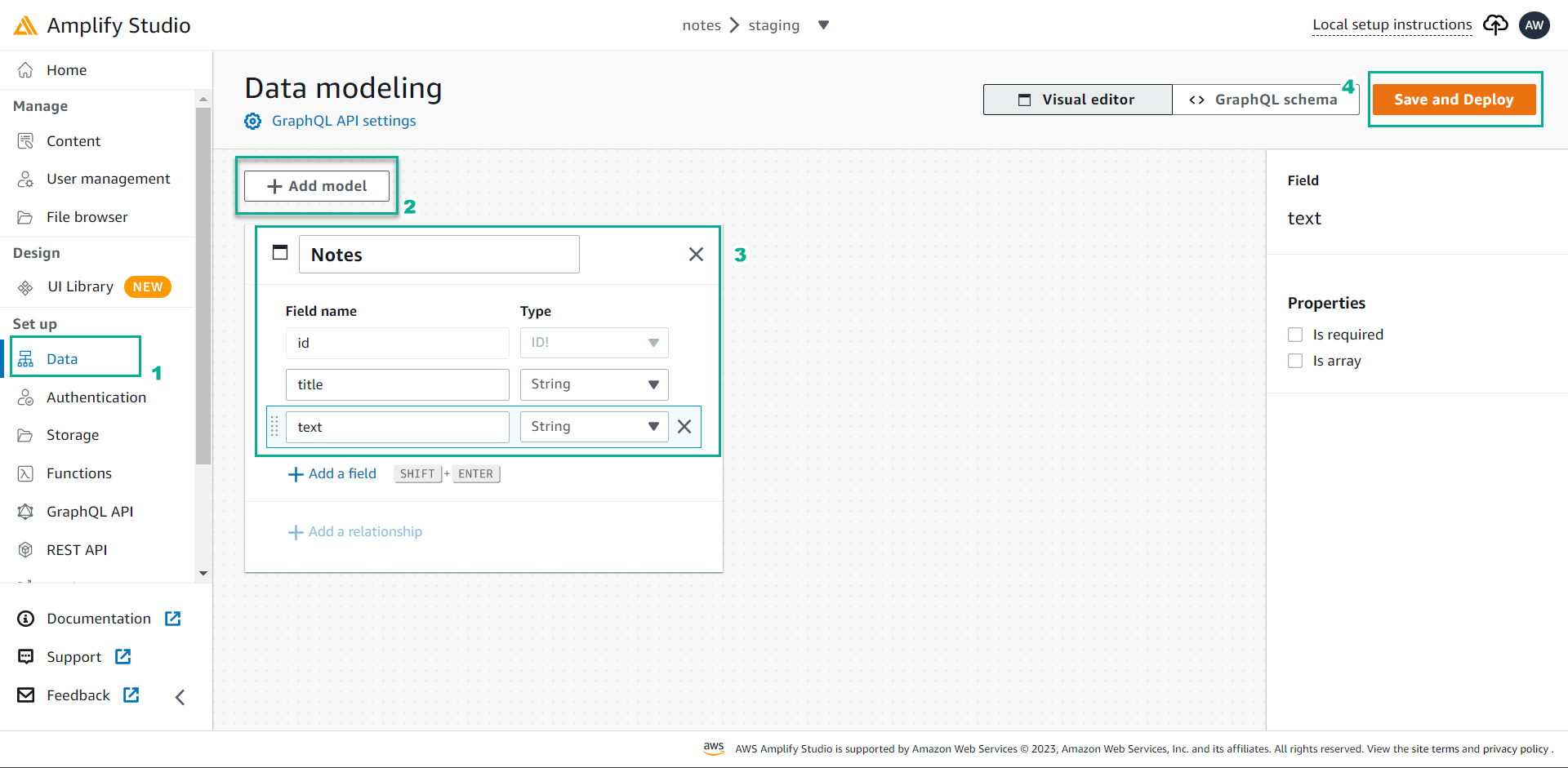This screenshot has height=768, width=1568.
Task: Open Functions in sidebar menu
Action: click(x=79, y=473)
